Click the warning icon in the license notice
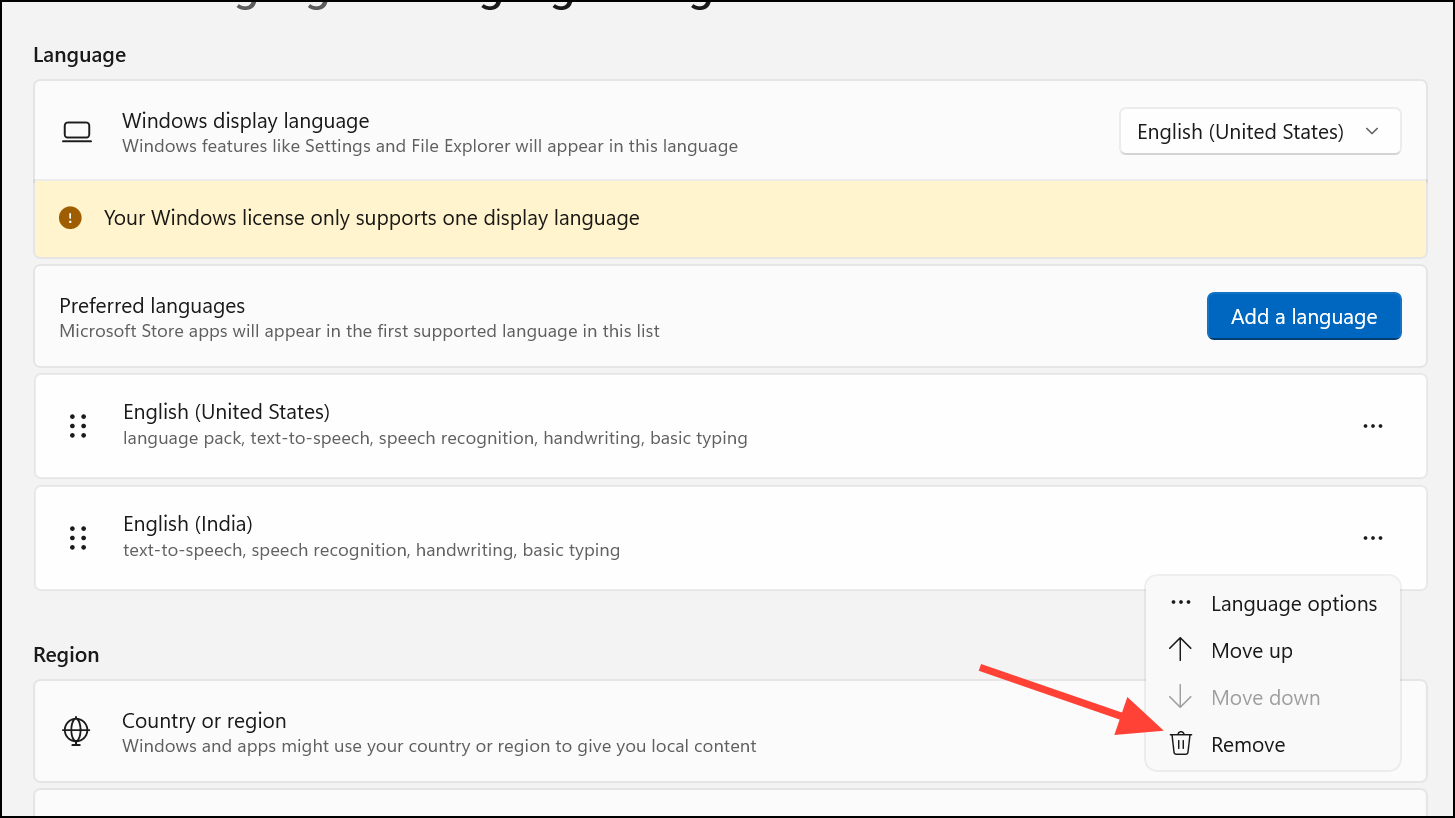Screen dimensions: 1455x818 [x=70, y=217]
